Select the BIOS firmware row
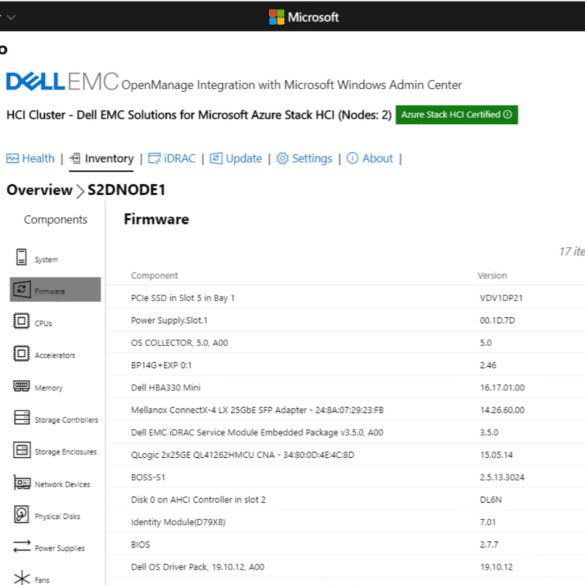The width and height of the screenshot is (585, 585). 345,544
